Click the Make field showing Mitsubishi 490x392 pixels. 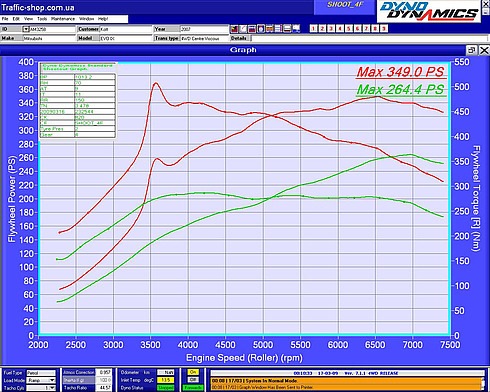49,38
